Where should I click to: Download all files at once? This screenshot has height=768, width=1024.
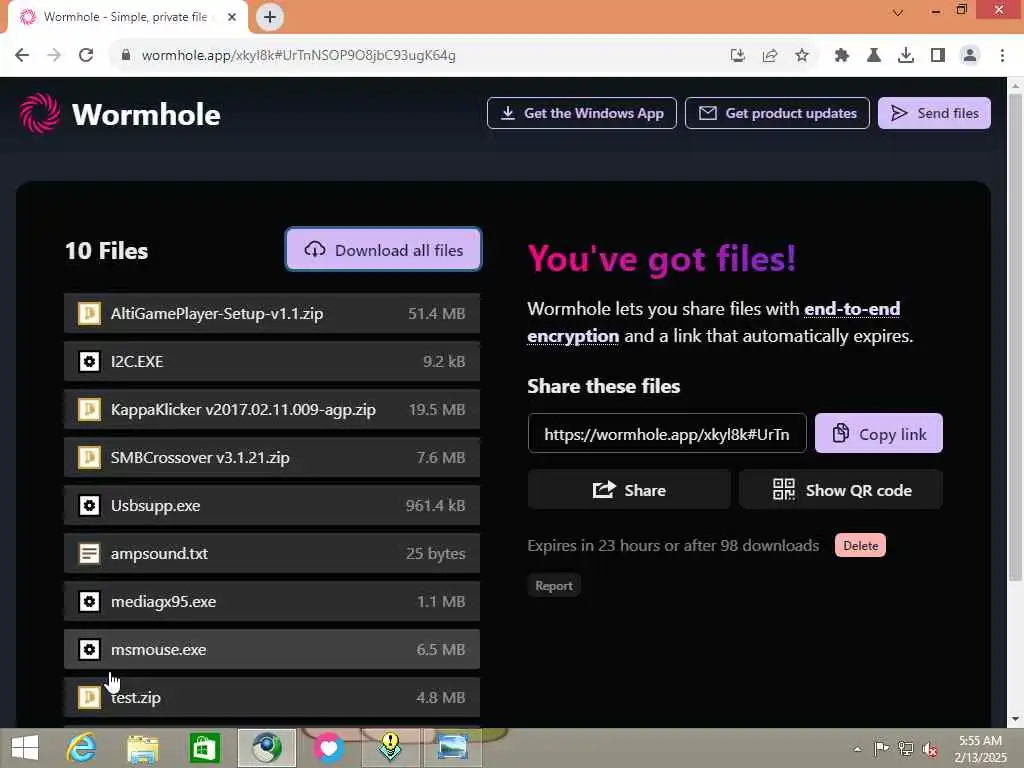383,249
